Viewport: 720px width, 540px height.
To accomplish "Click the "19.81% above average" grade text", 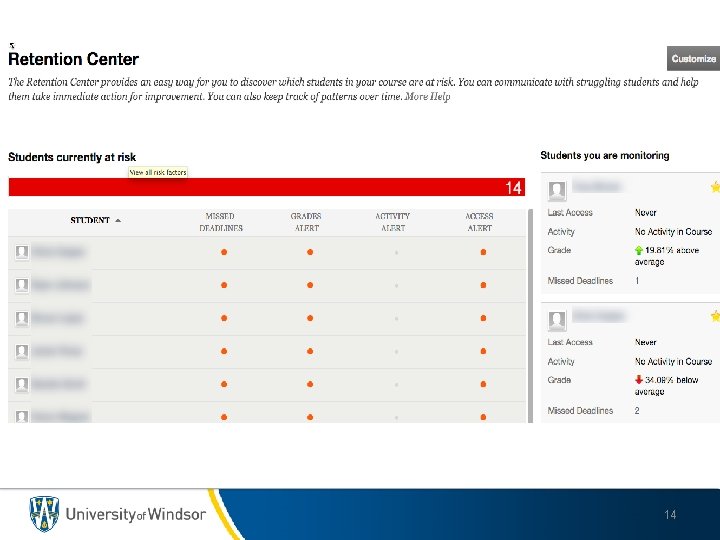I will [667, 256].
